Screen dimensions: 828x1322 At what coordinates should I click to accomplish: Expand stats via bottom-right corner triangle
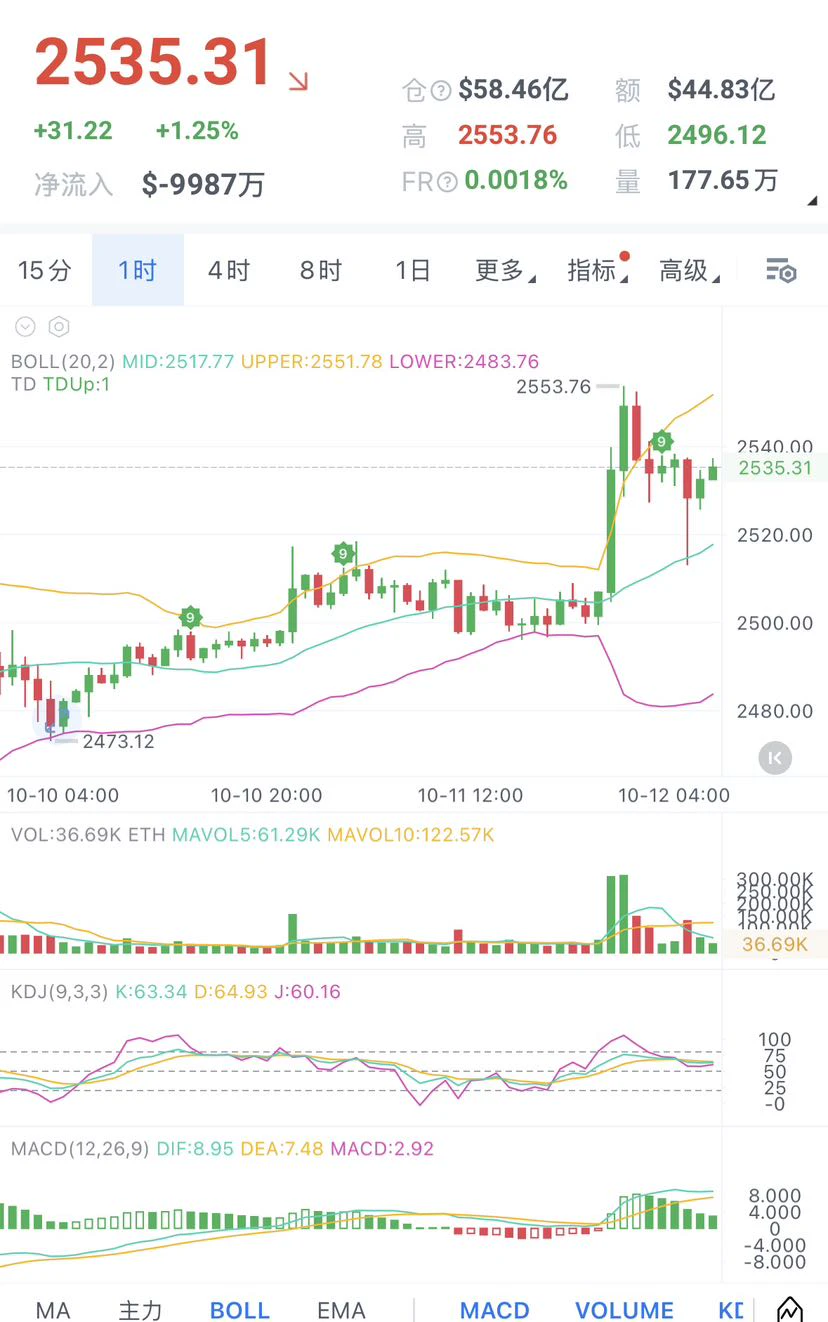click(x=812, y=201)
